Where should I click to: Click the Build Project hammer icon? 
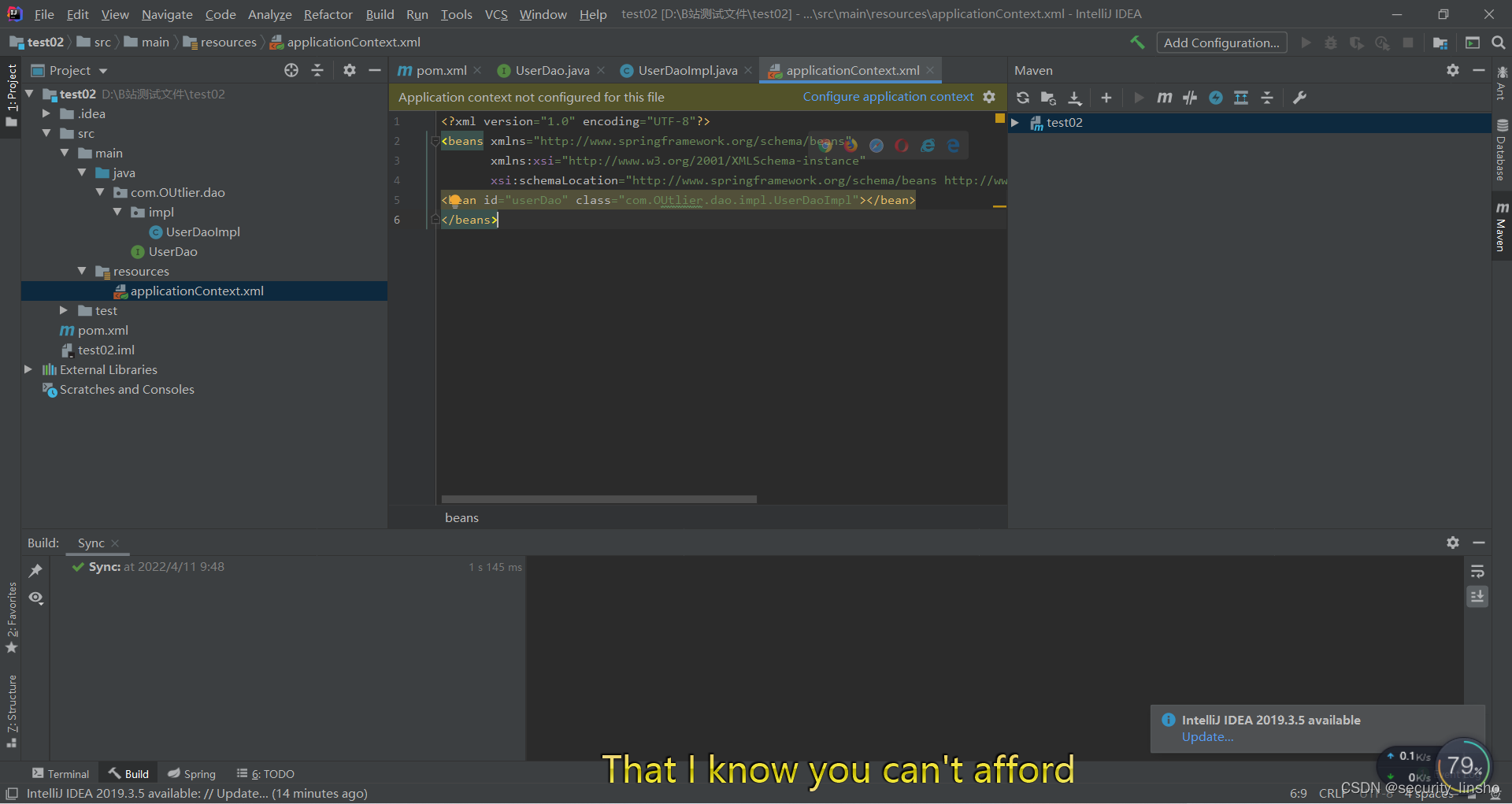tap(1137, 43)
